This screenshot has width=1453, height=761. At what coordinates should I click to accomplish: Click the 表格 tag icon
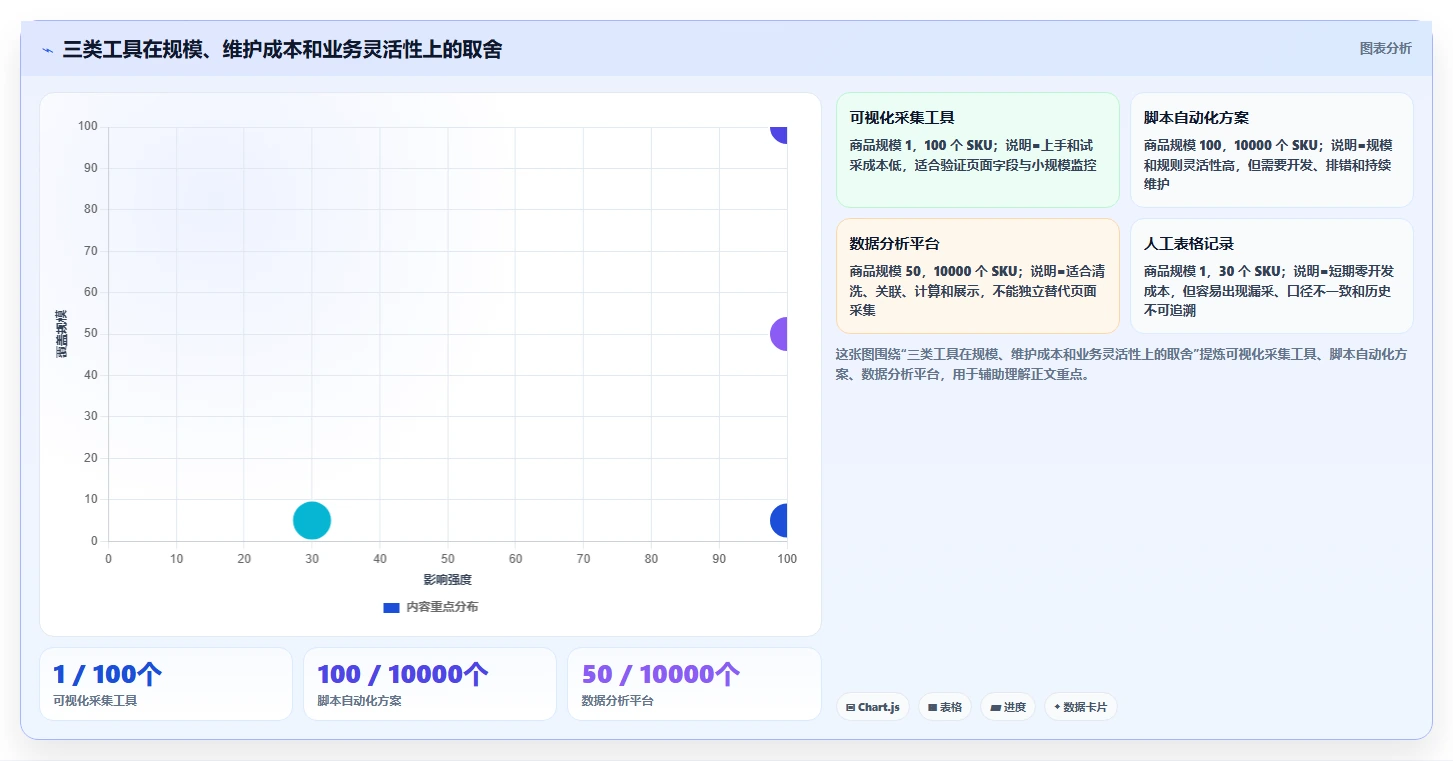coord(932,707)
